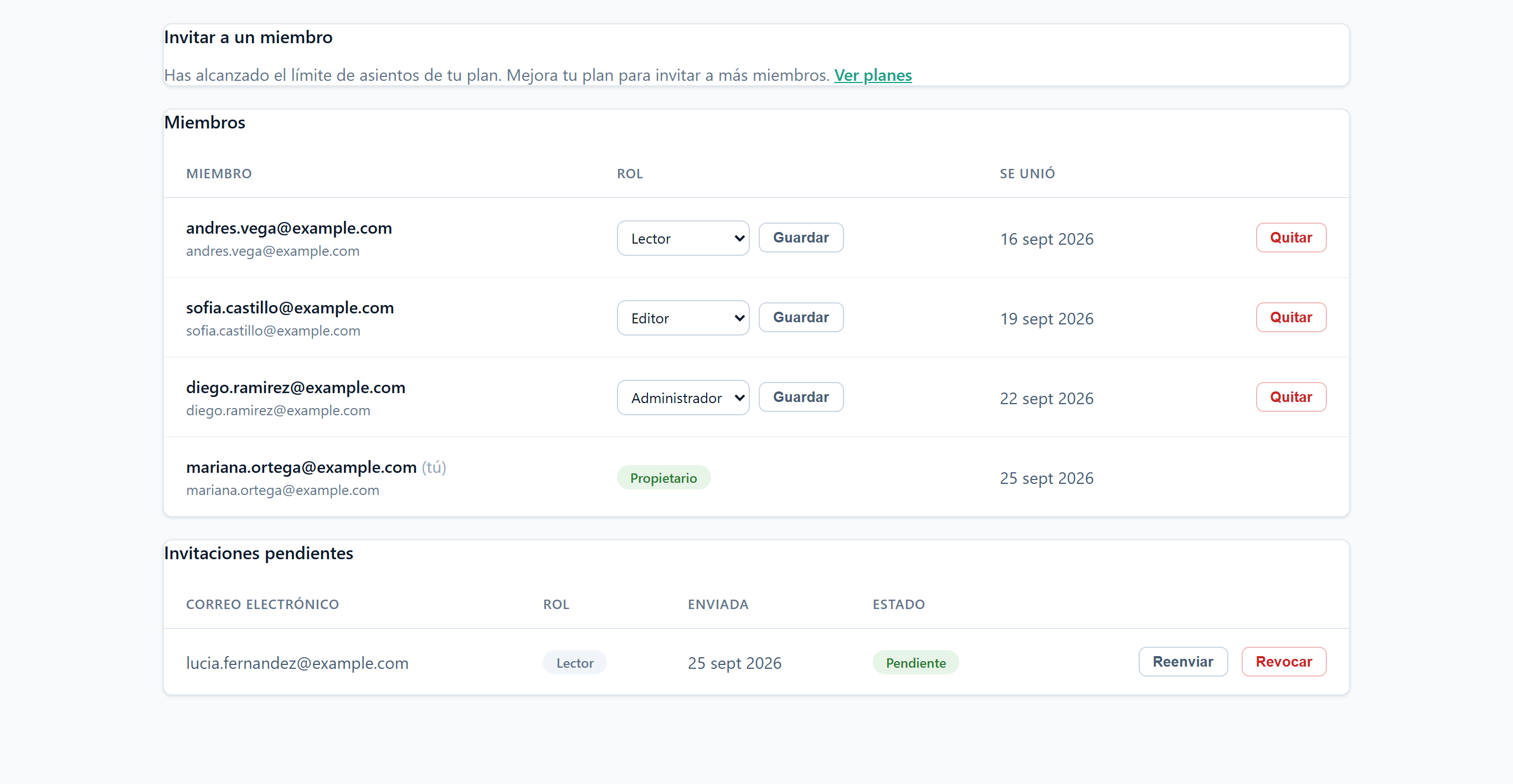Click the 22 sept 2026 join date
Image resolution: width=1513 pixels, height=784 pixels.
1047,399
